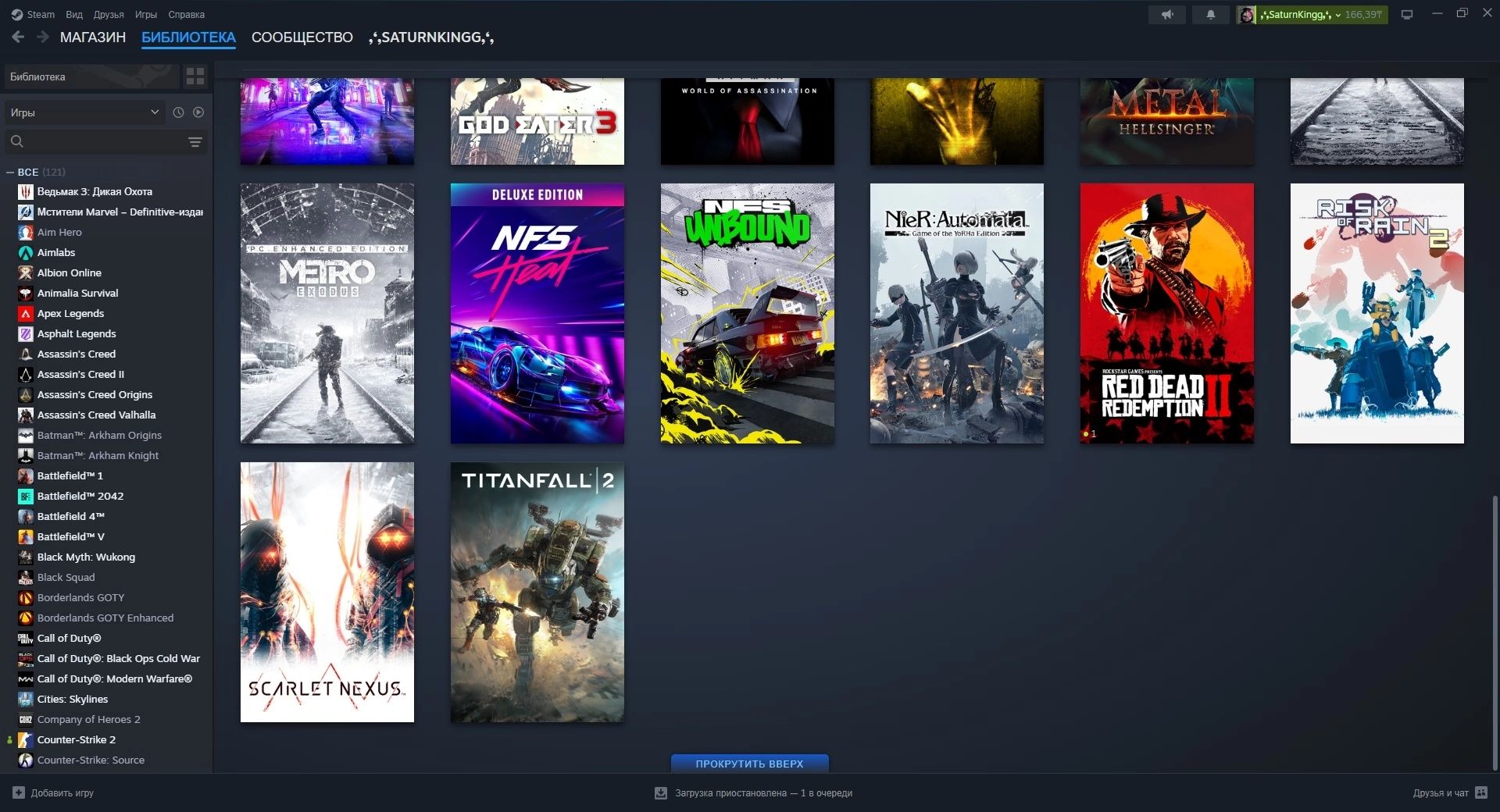Open NFS Unbound cover
The height and width of the screenshot is (812, 1500).
tap(748, 313)
